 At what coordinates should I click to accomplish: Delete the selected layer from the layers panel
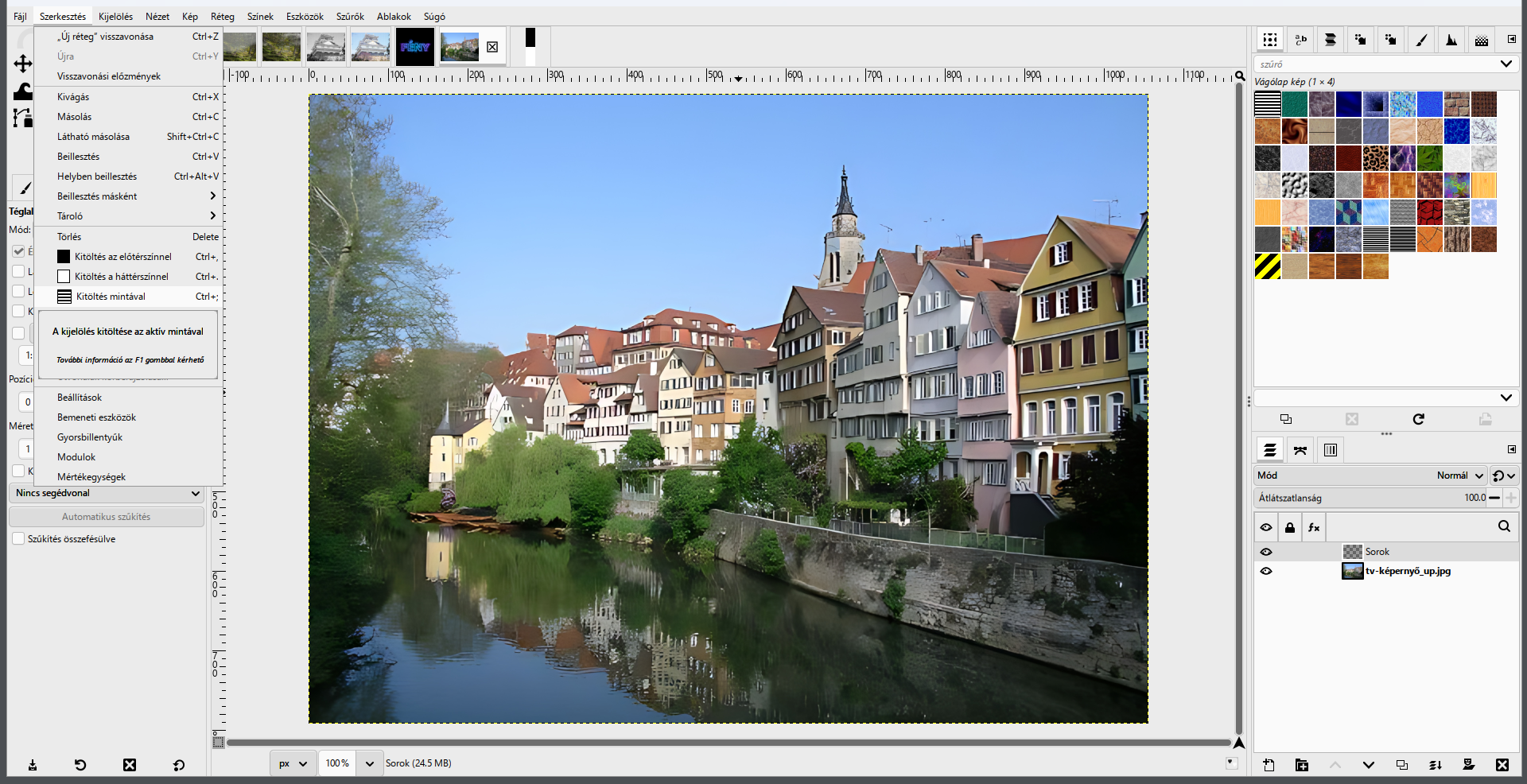tap(1502, 765)
